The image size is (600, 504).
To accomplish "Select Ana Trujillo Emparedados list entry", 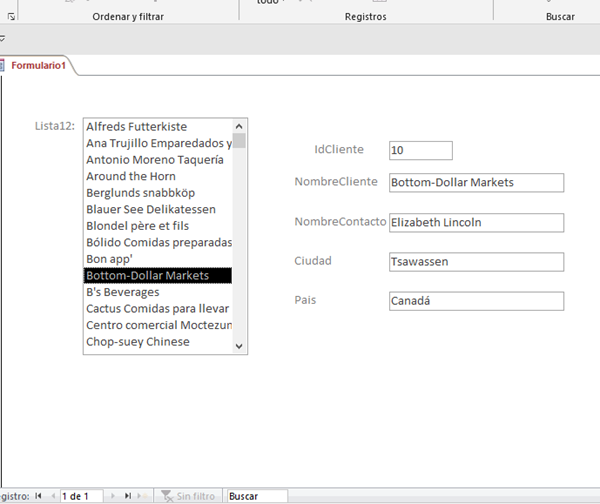I will tap(158, 143).
